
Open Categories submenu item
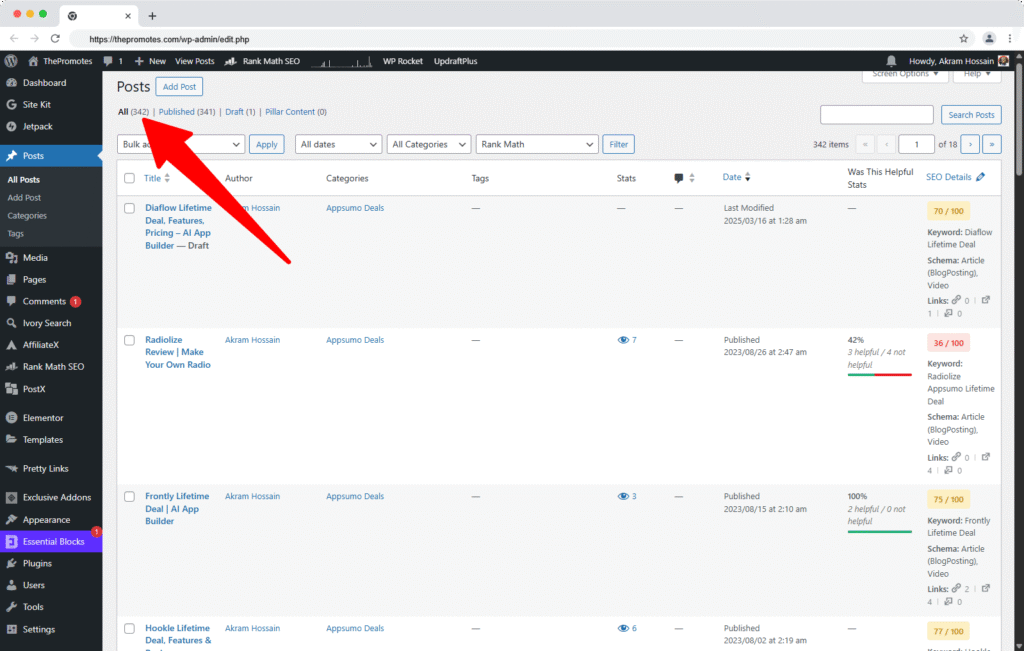(x=27, y=215)
